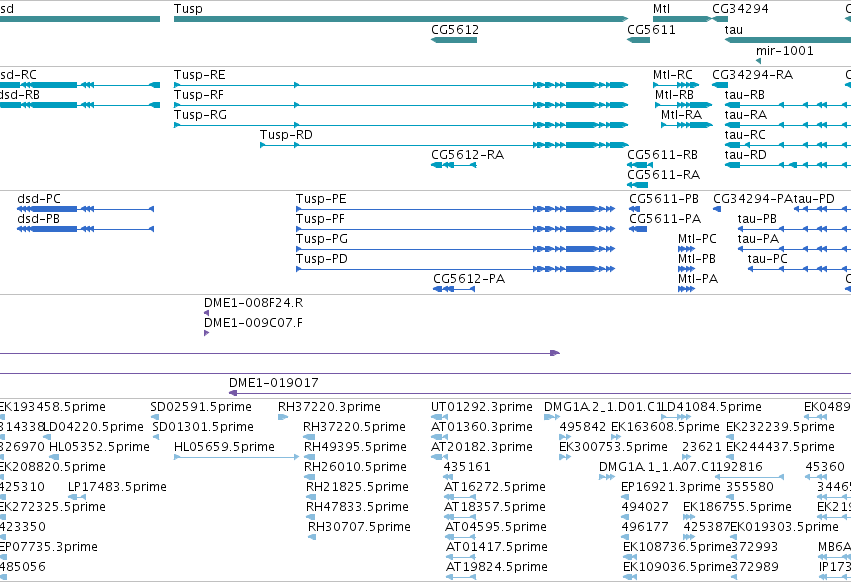Click the AT20182.3prime EST label

[482, 447]
